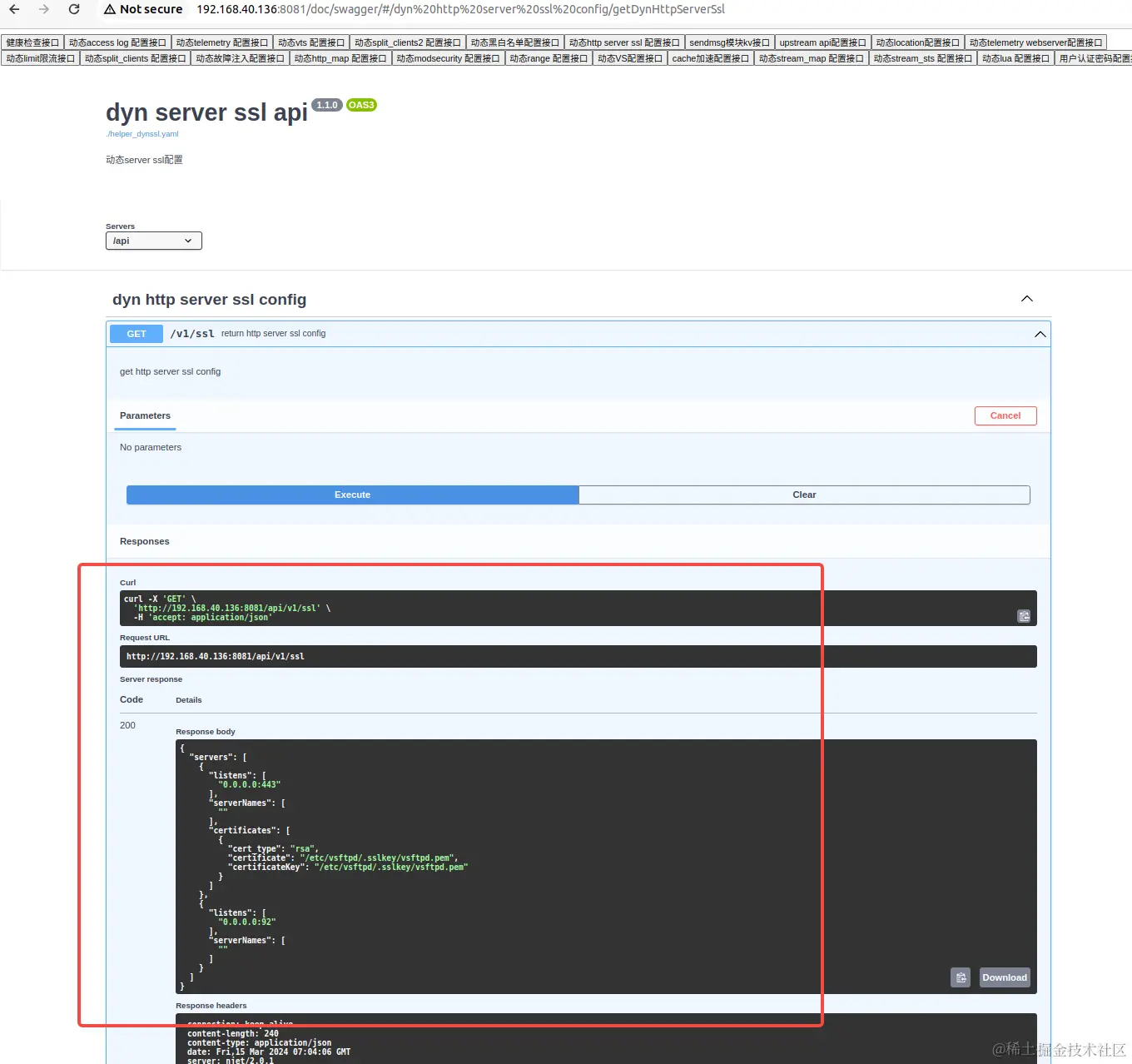This screenshot has height=1064, width=1132.
Task: Open the 动态access log 配置接口 tab
Action: (x=117, y=42)
